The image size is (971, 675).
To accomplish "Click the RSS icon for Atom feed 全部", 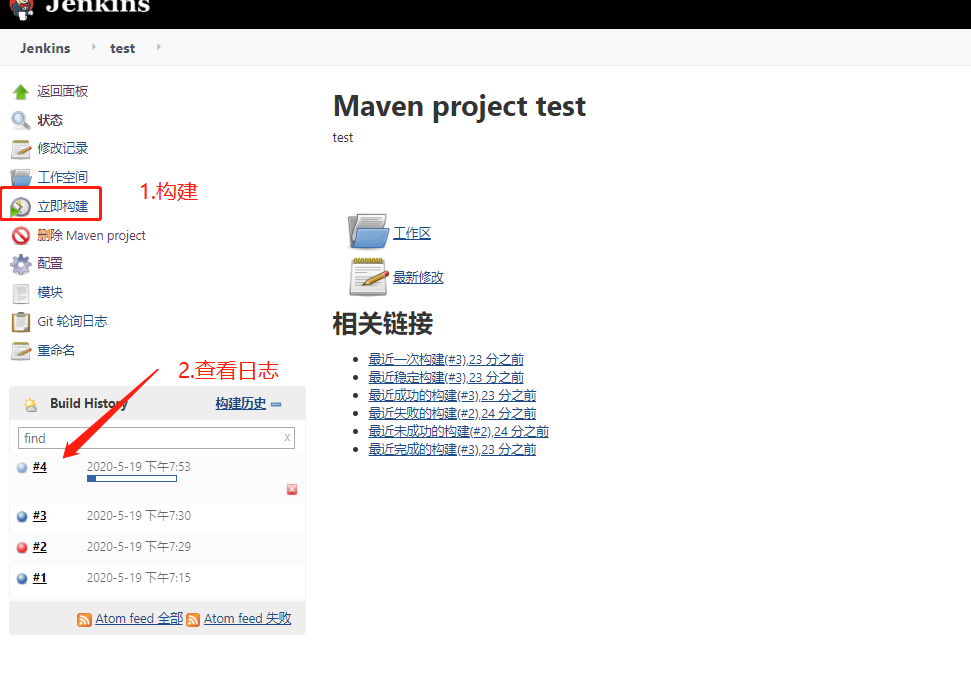I will (x=84, y=619).
